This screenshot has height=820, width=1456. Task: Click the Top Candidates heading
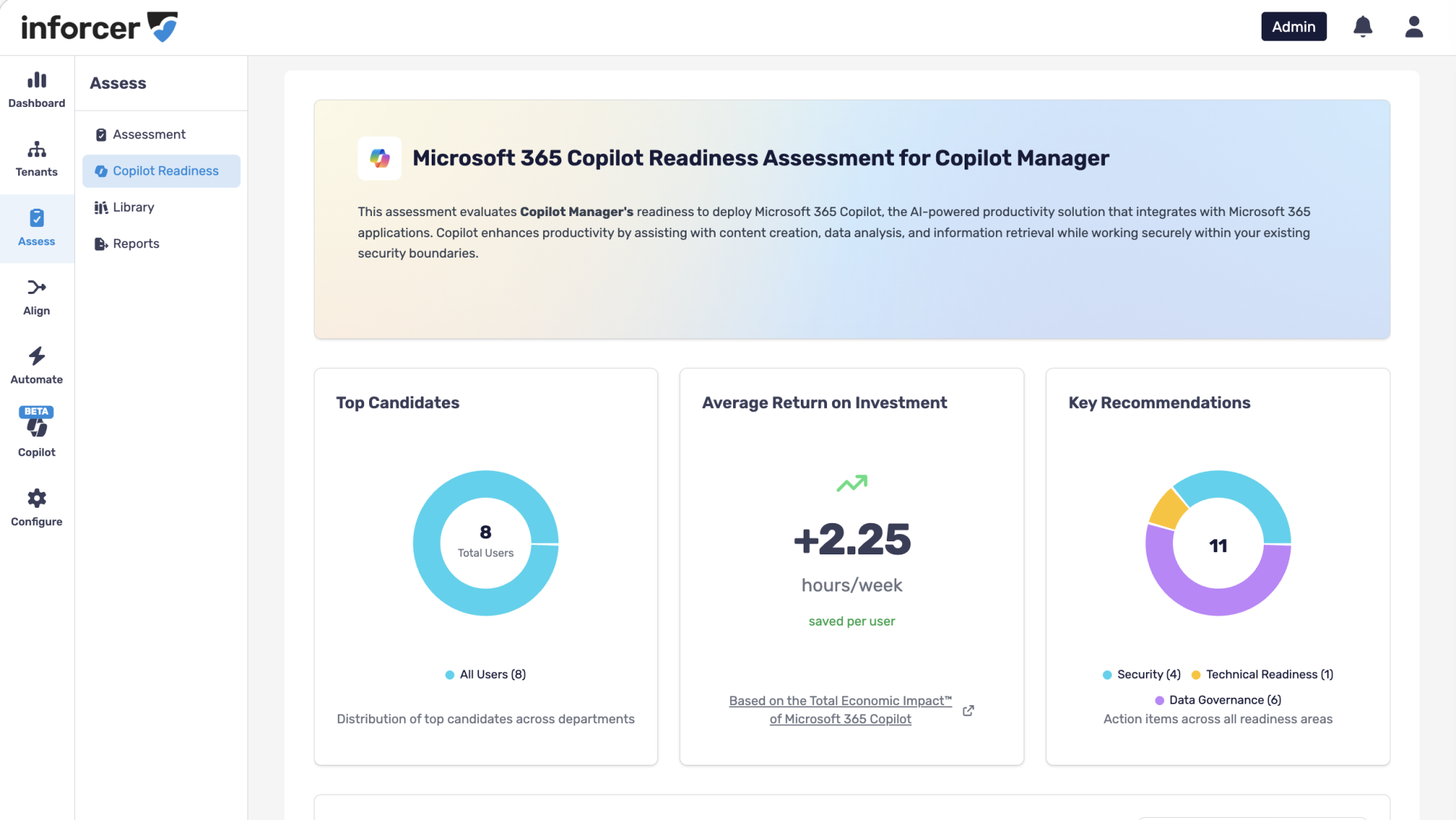397,402
